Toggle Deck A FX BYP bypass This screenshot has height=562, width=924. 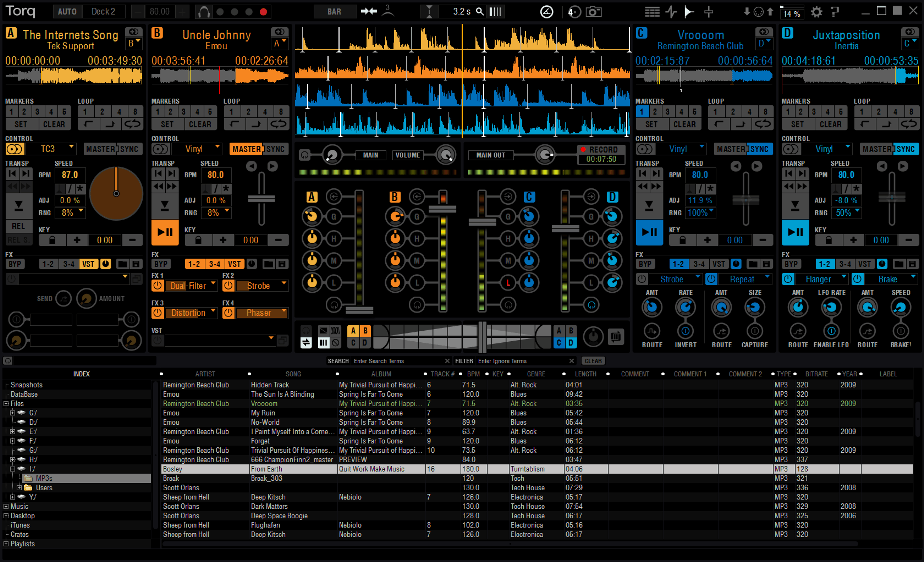click(x=14, y=264)
